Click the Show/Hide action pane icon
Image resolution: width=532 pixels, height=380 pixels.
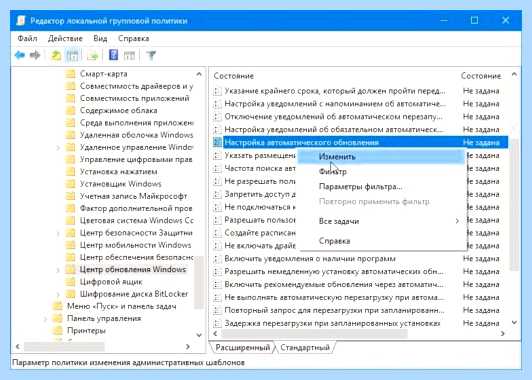pyautogui.click(x=129, y=55)
